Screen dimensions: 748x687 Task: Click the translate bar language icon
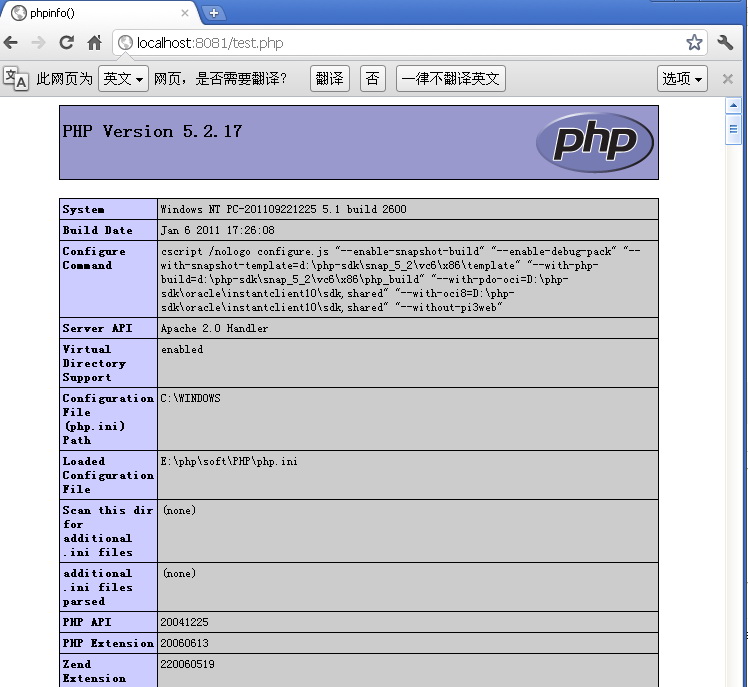pos(16,78)
